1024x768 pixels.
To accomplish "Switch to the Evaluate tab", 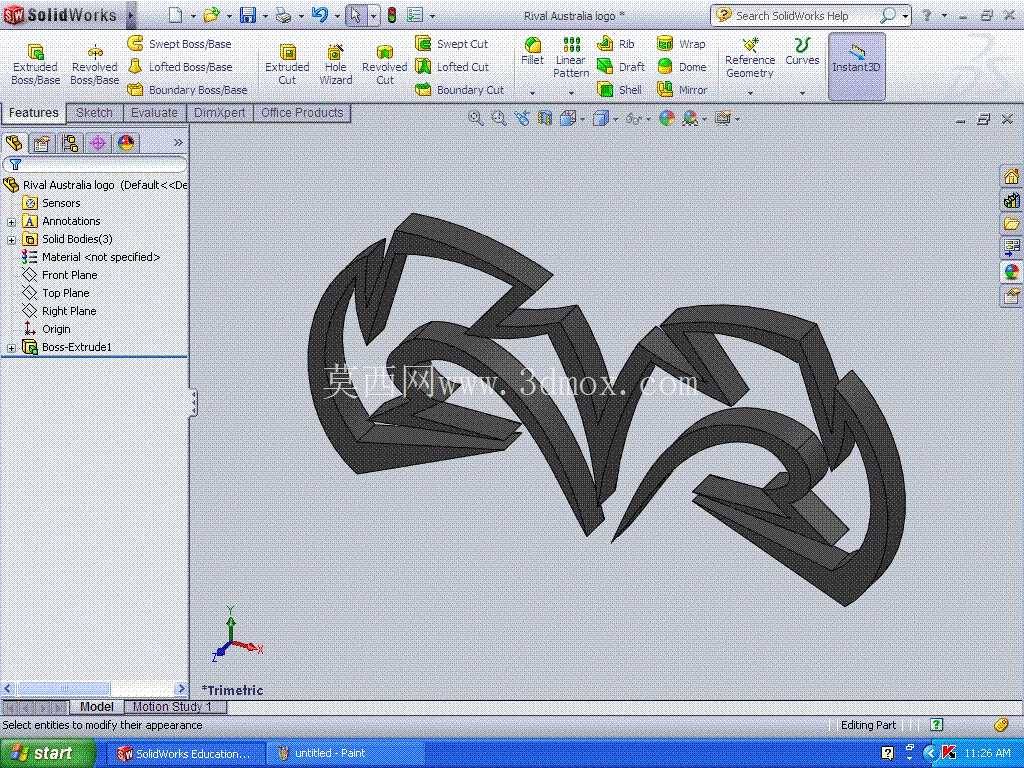I will point(154,112).
